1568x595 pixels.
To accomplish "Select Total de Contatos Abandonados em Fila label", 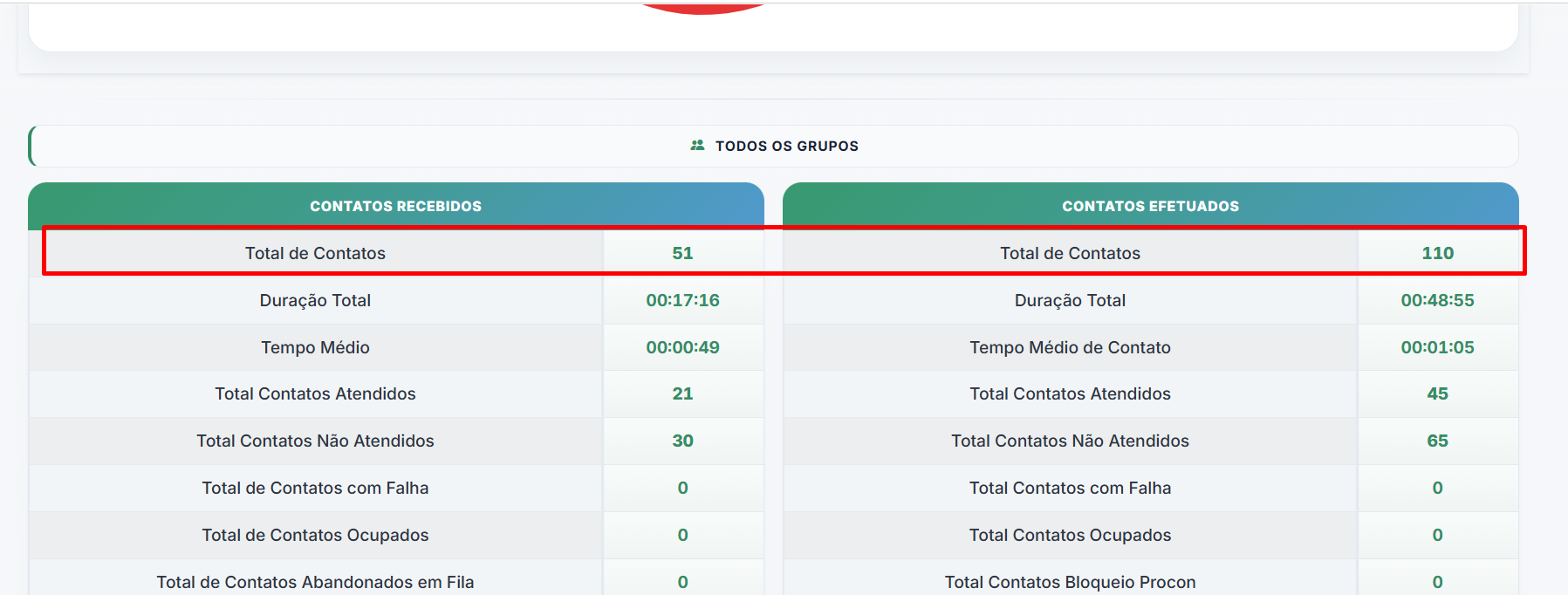I will click(x=315, y=582).
